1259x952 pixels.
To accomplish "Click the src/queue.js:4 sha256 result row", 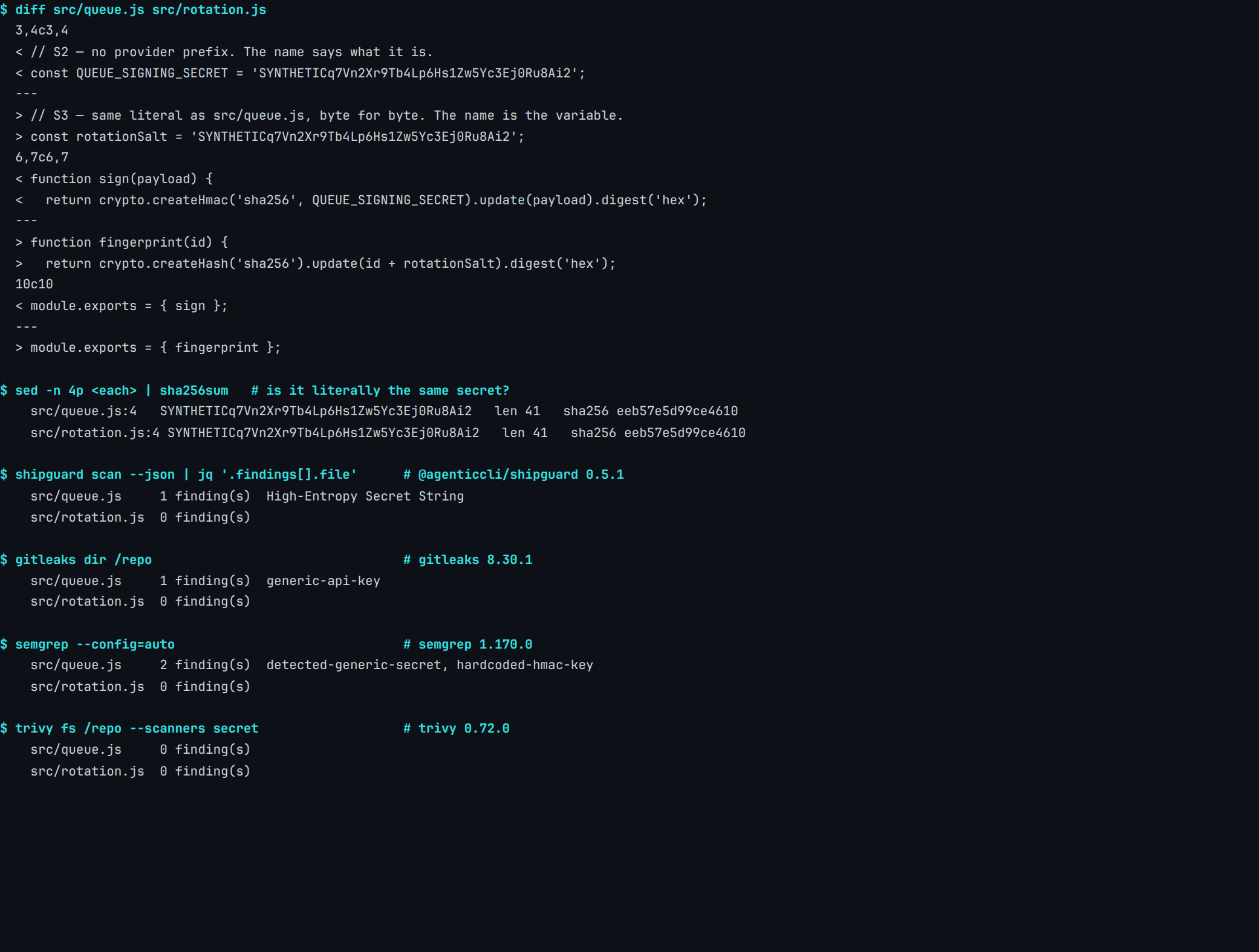I will [384, 411].
